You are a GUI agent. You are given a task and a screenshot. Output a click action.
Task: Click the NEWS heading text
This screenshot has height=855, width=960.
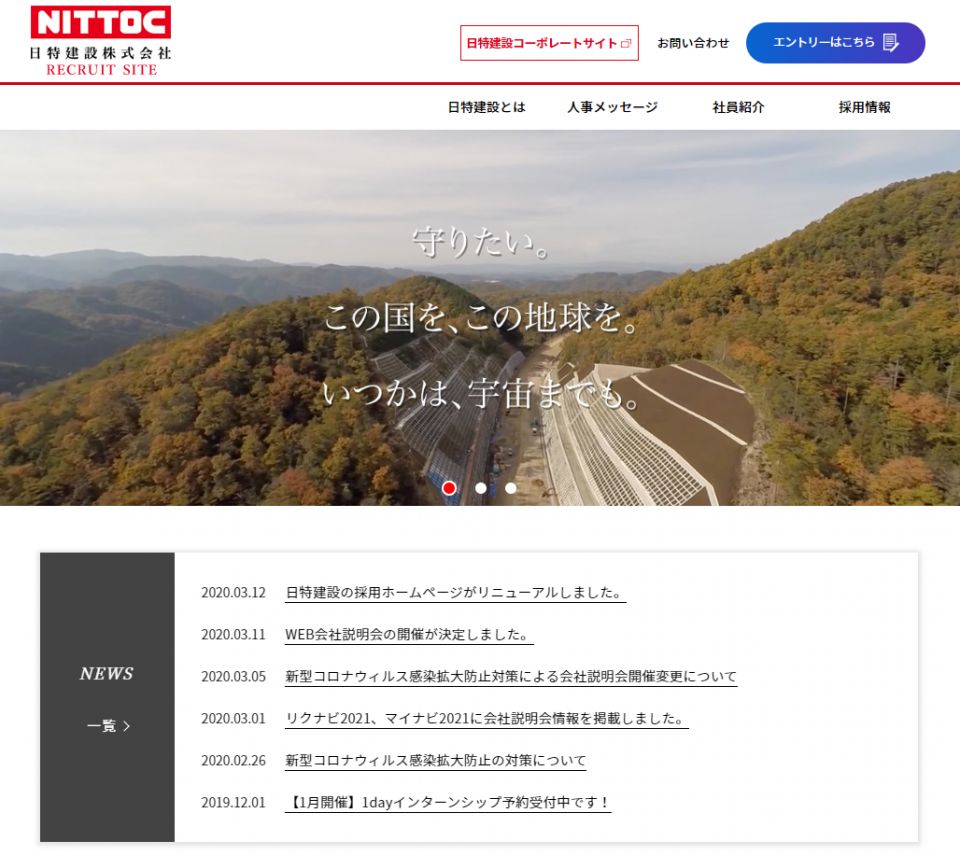coord(107,673)
